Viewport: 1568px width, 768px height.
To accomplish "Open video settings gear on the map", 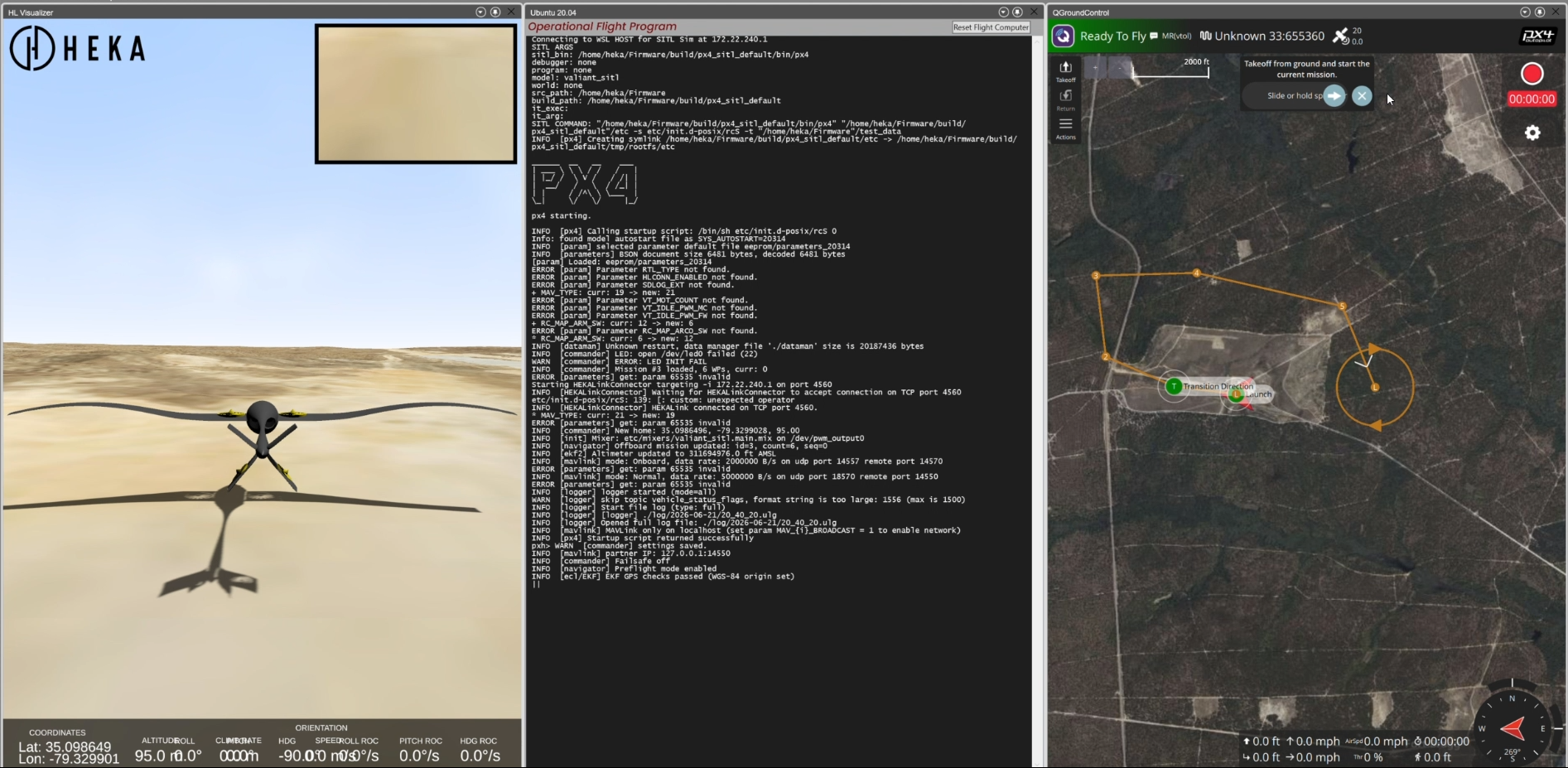I will [1532, 133].
